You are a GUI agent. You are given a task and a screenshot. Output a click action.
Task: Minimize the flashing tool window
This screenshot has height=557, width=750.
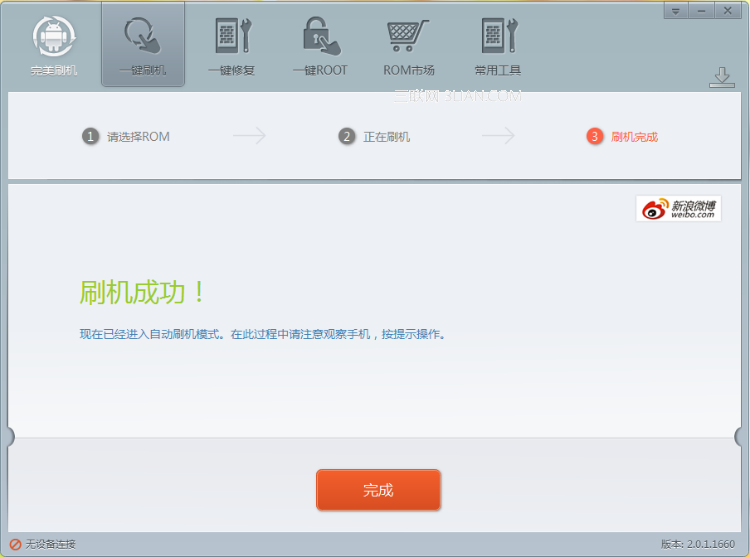(x=702, y=11)
